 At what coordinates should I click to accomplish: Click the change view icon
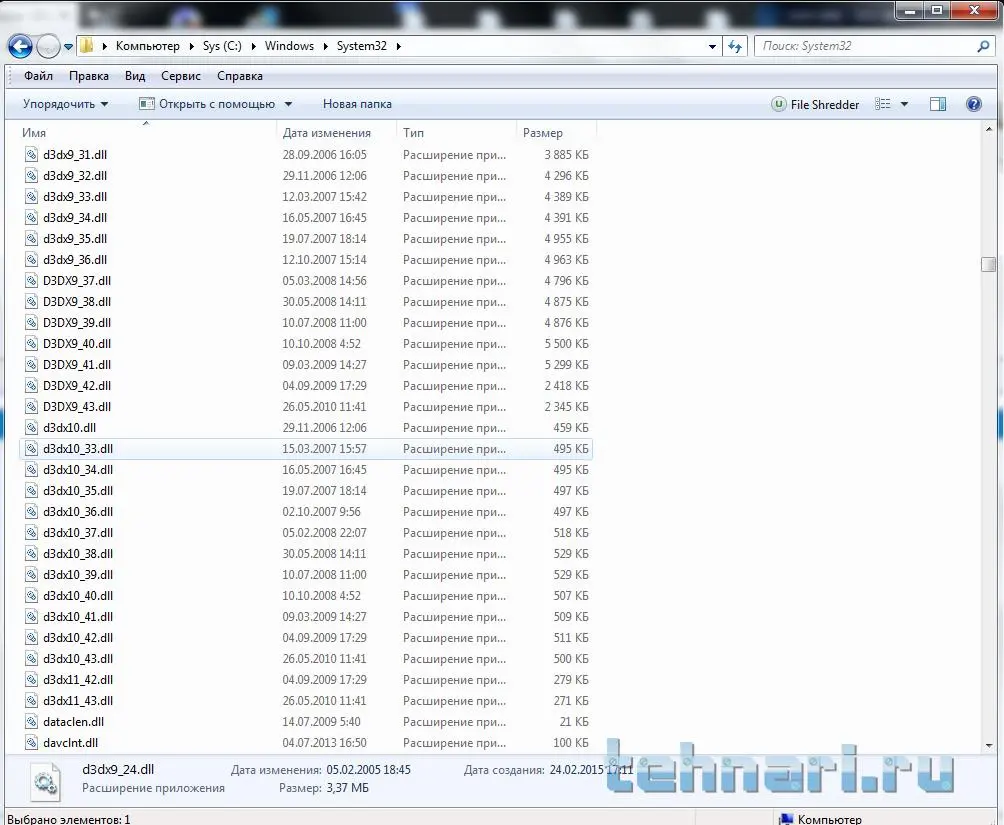pos(882,104)
